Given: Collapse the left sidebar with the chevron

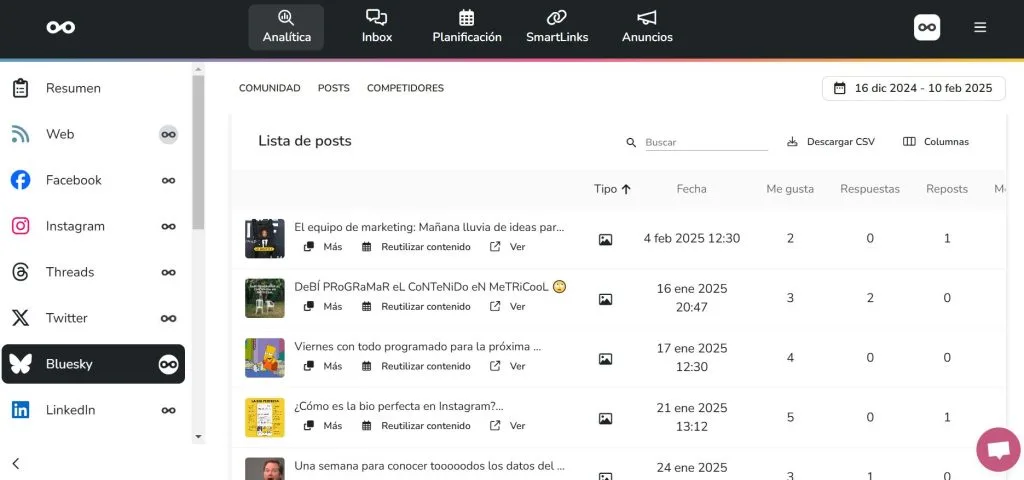Looking at the screenshot, I should [x=16, y=463].
